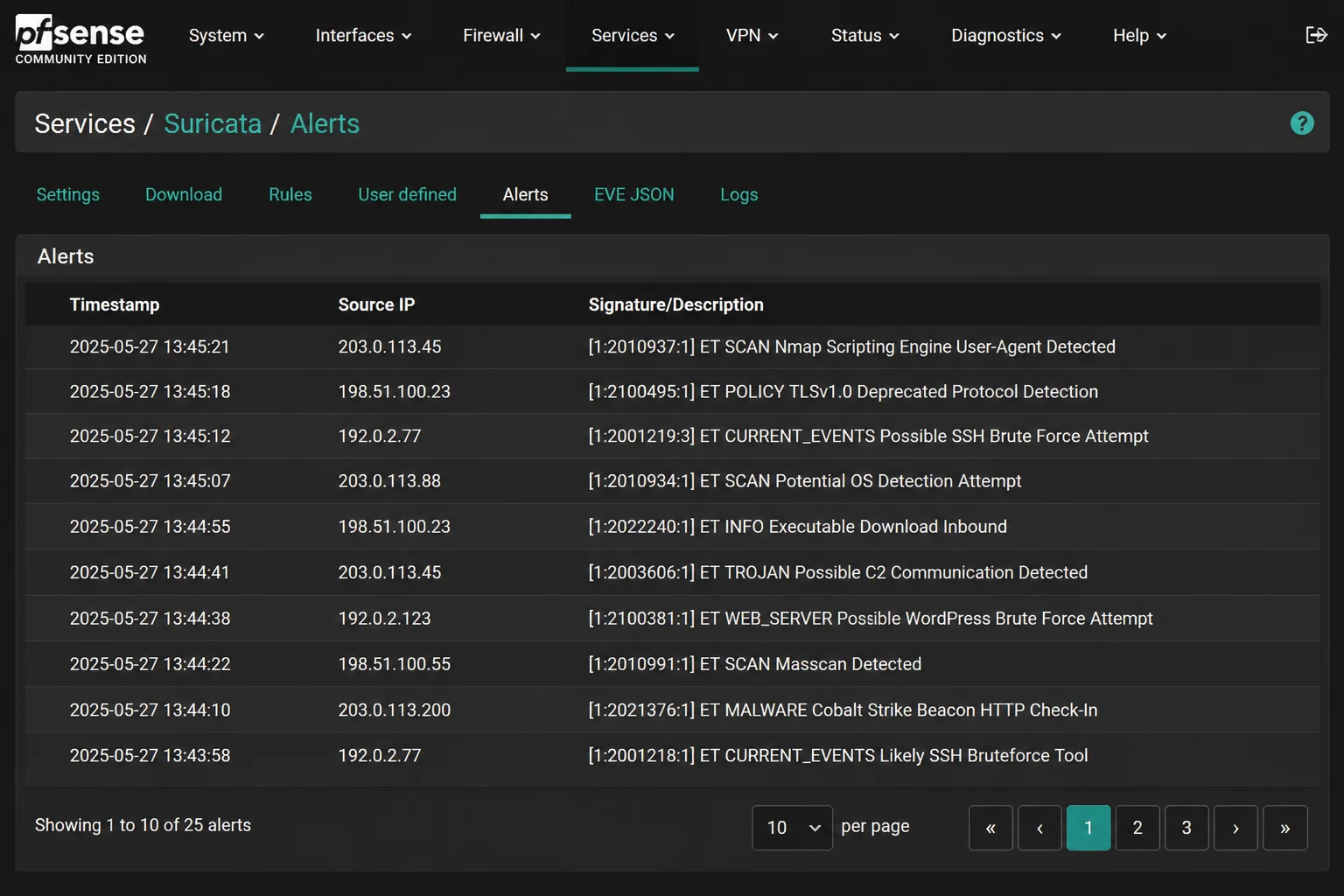Click timestamp 2025-05-27 13:45:21

click(150, 347)
